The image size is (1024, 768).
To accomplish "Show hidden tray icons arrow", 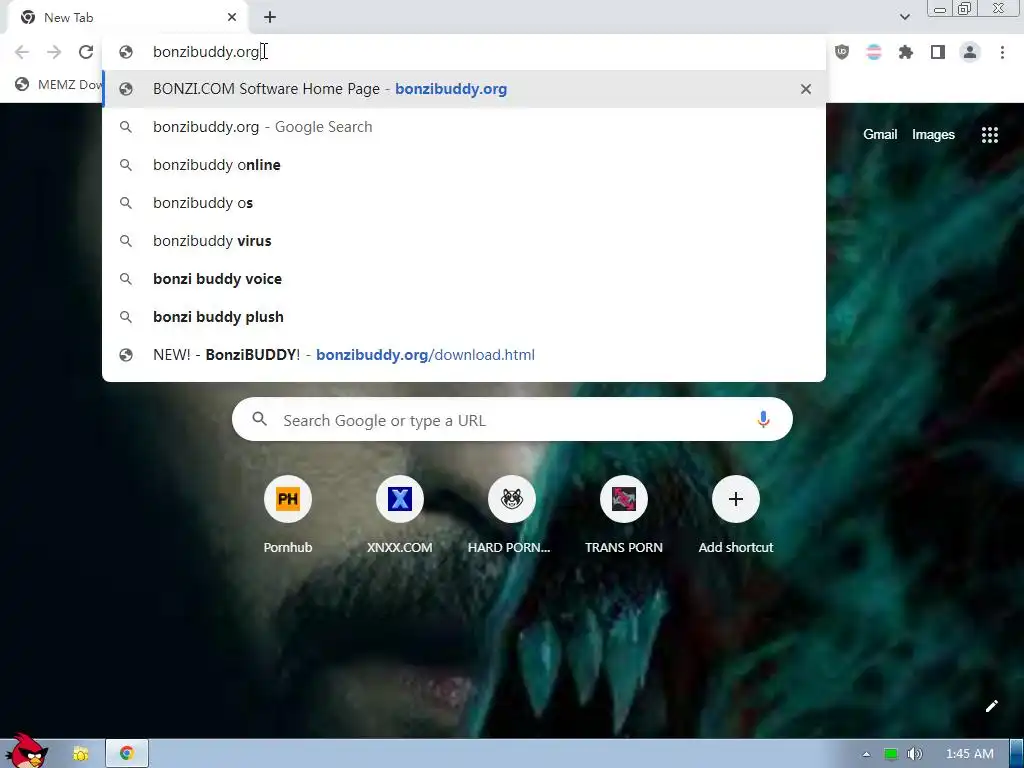I will [867, 754].
